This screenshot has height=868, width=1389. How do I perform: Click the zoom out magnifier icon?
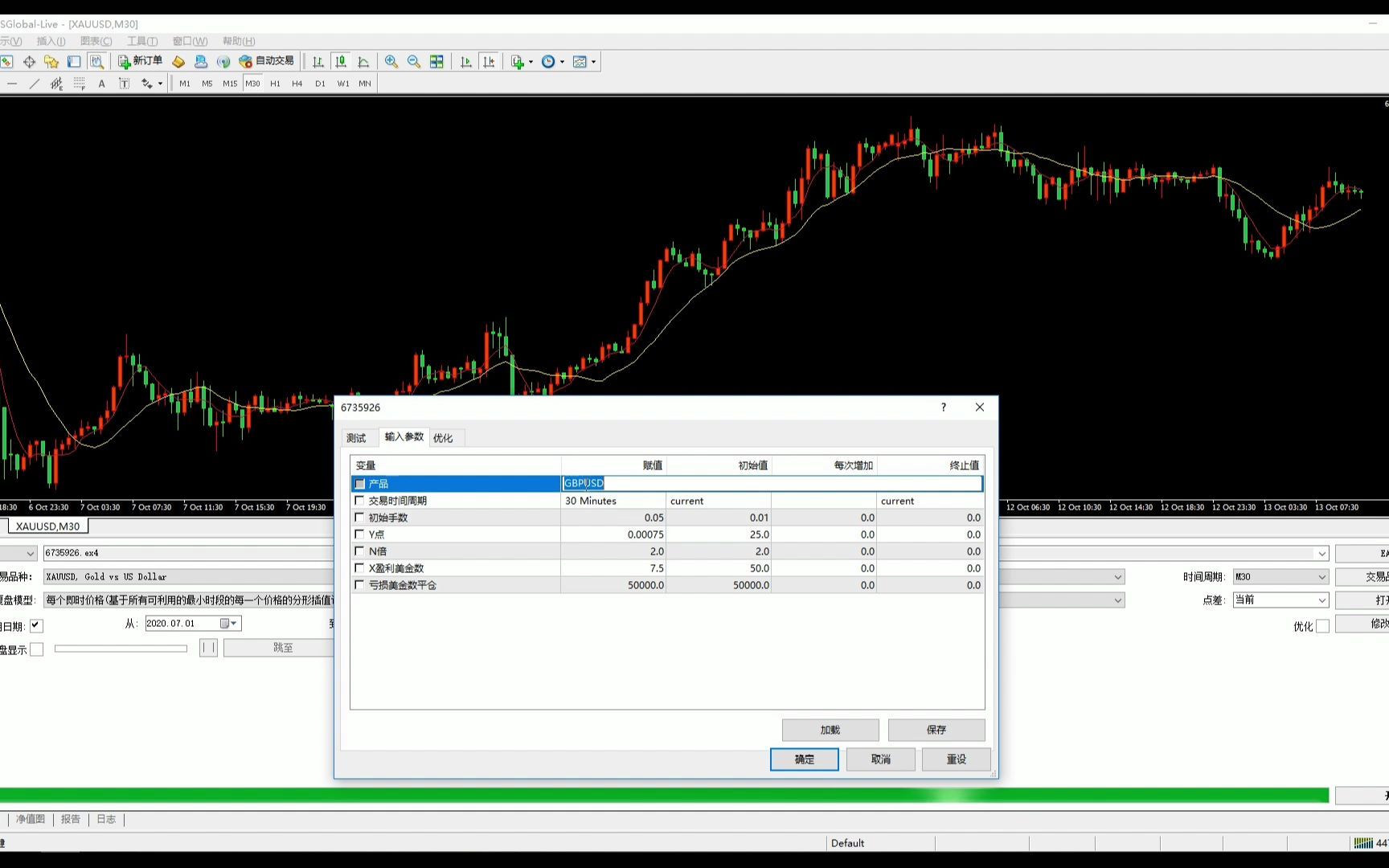click(414, 62)
